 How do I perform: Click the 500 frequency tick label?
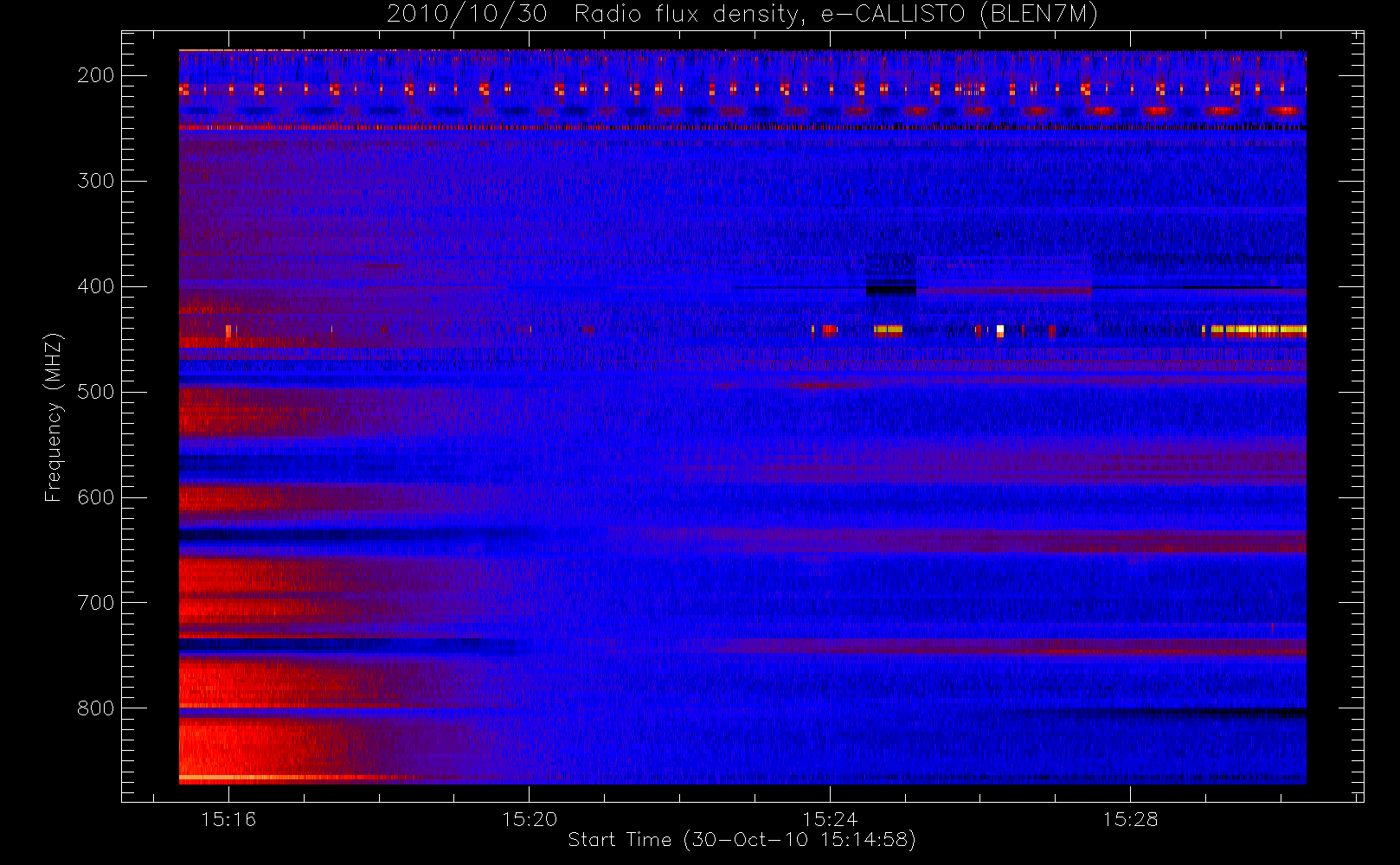tap(96, 392)
